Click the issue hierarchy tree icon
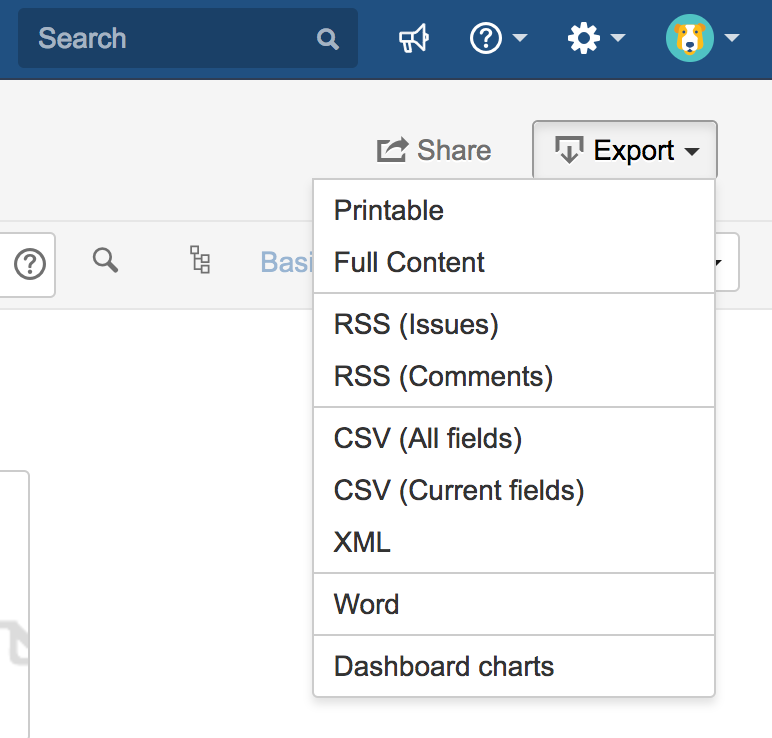772x738 pixels. point(200,261)
